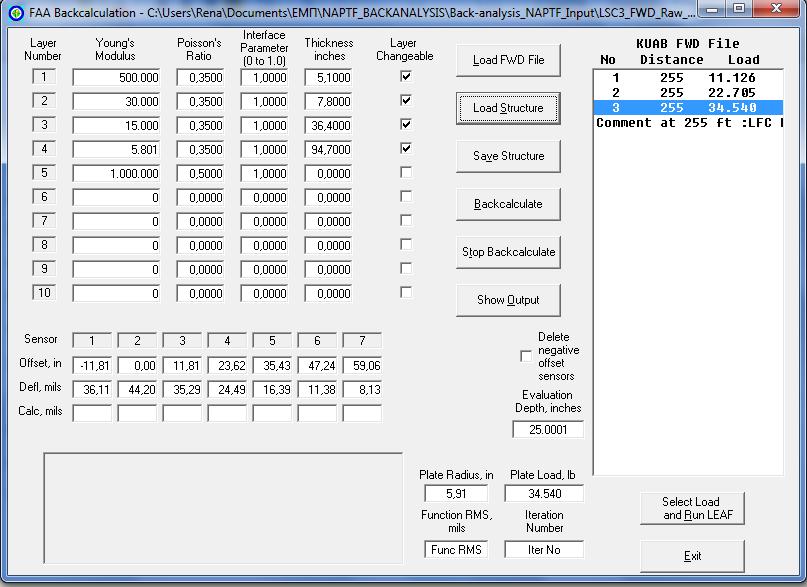The width and height of the screenshot is (807, 587).
Task: Uncheck Layer Changeable for layer 2
Action: [x=406, y=100]
